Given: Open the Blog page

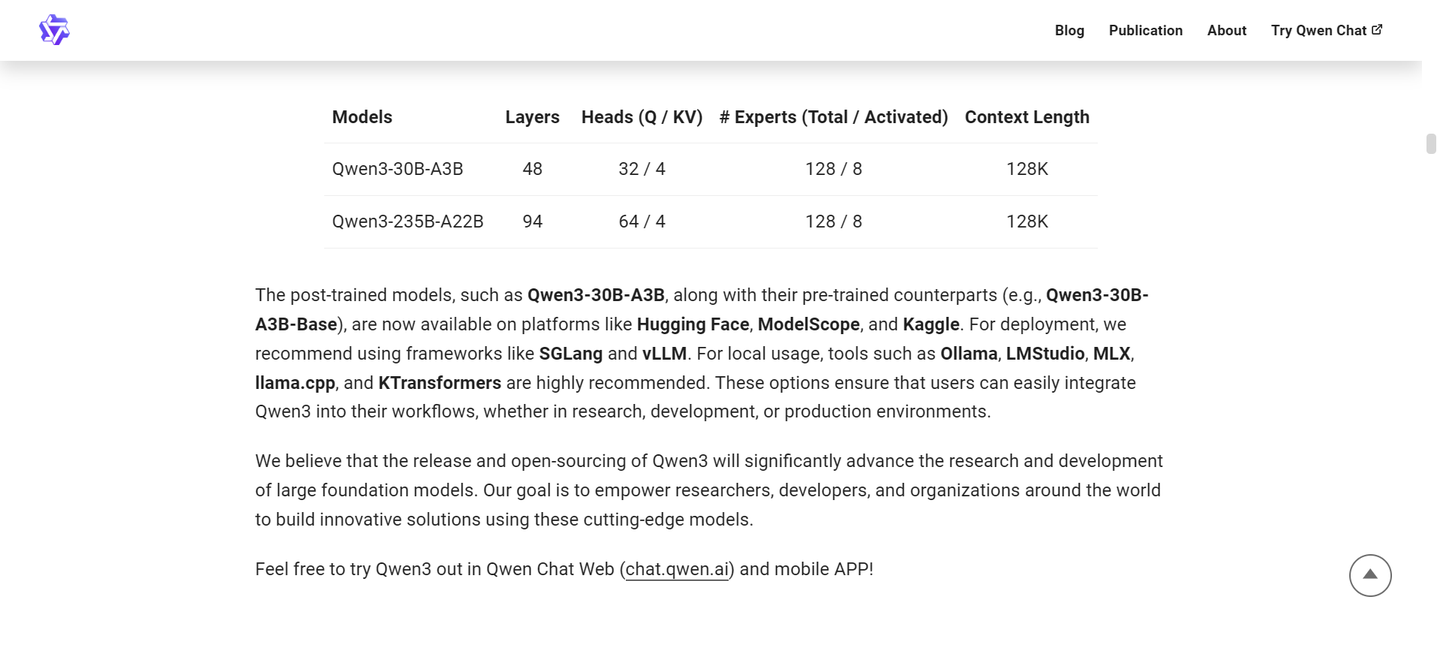Looking at the screenshot, I should coord(1069,30).
